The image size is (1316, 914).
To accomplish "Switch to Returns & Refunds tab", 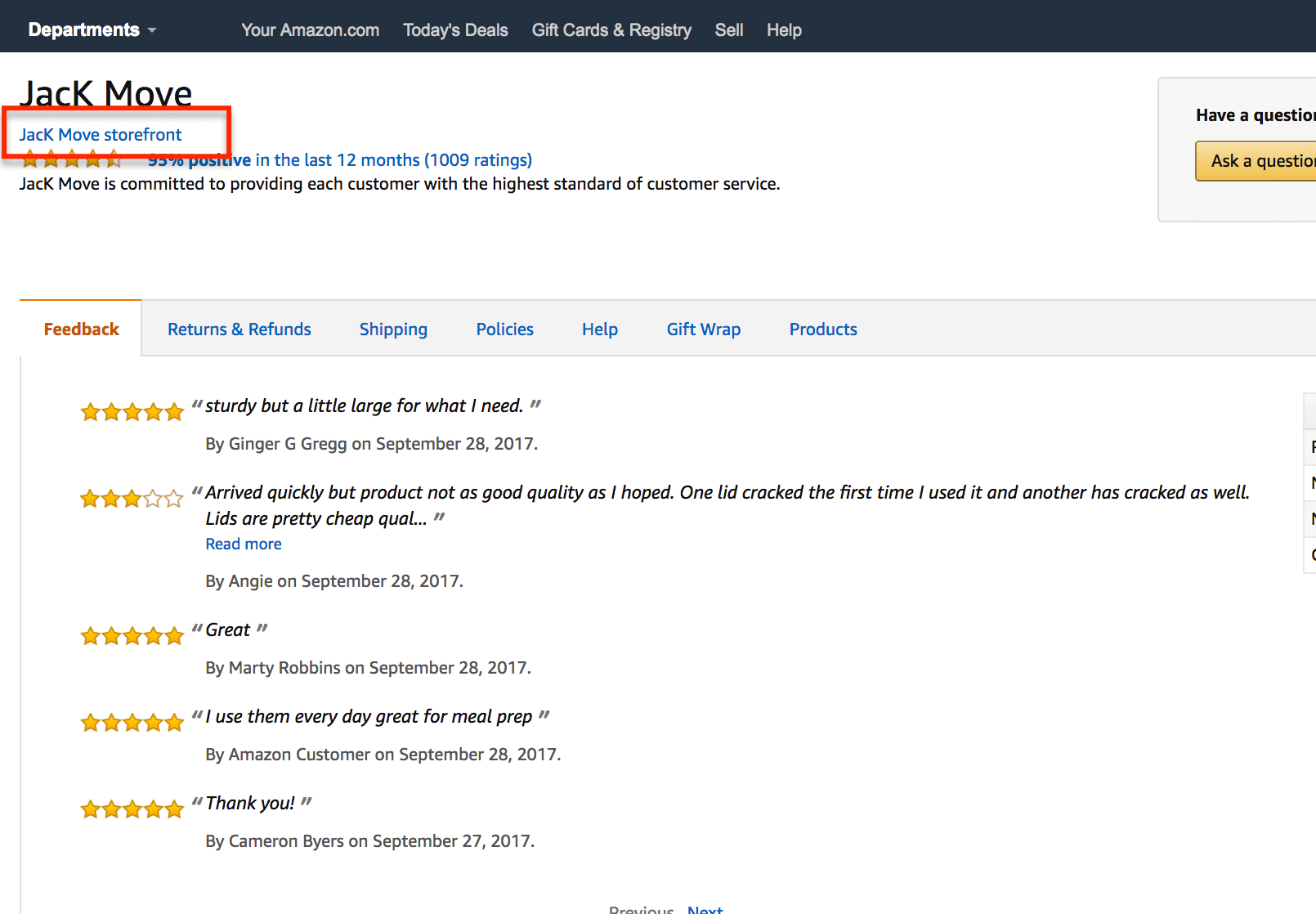I will click(x=239, y=329).
